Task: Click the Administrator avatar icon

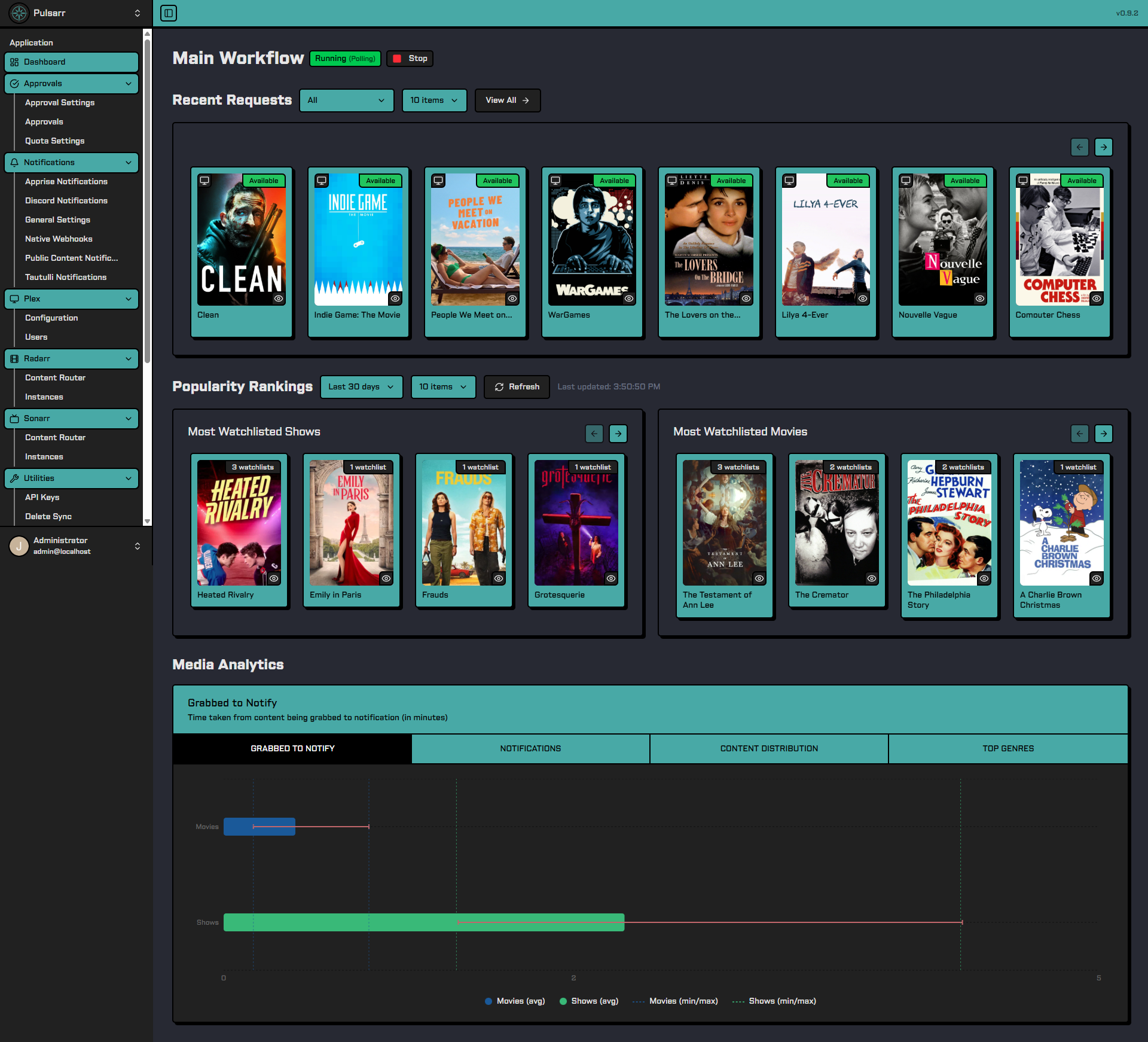Action: [19, 546]
